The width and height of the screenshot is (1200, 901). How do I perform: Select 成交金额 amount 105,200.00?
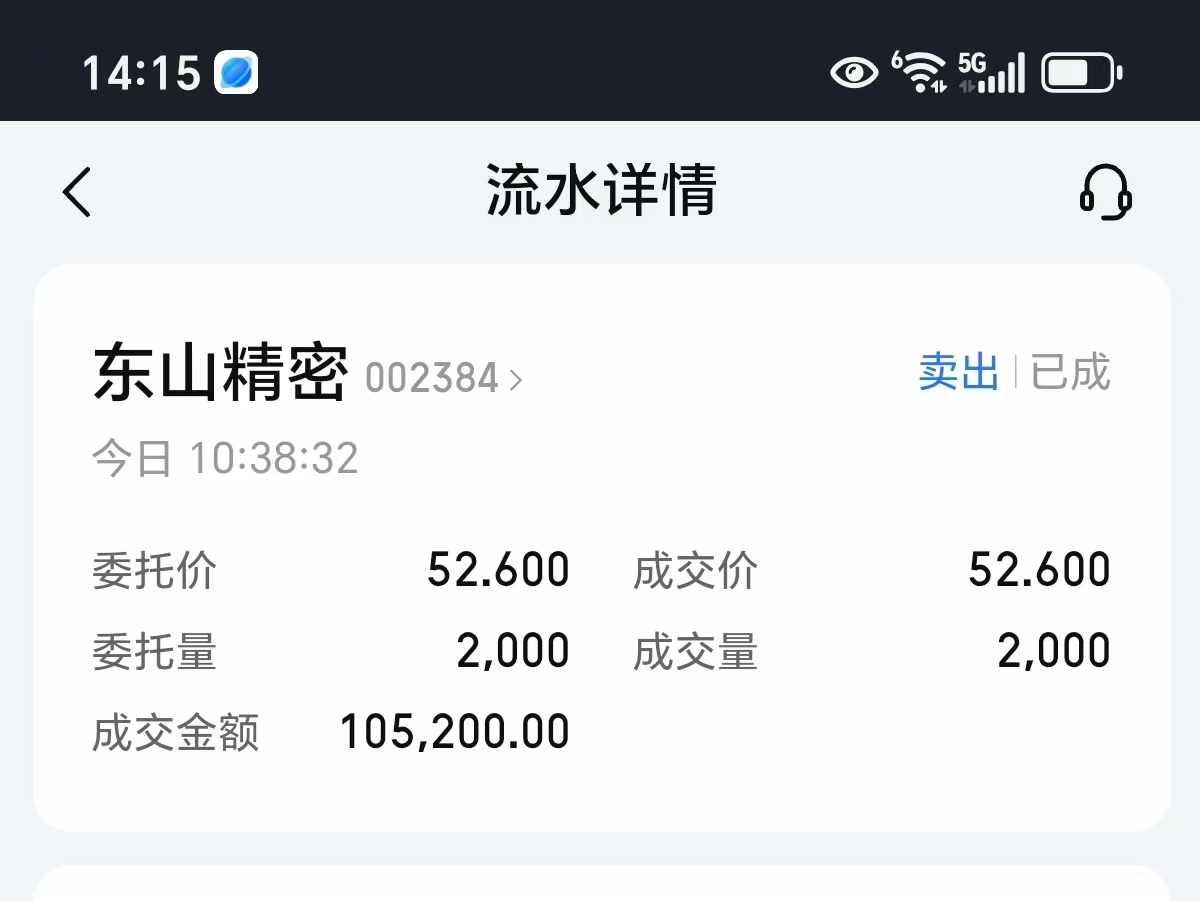pos(455,732)
